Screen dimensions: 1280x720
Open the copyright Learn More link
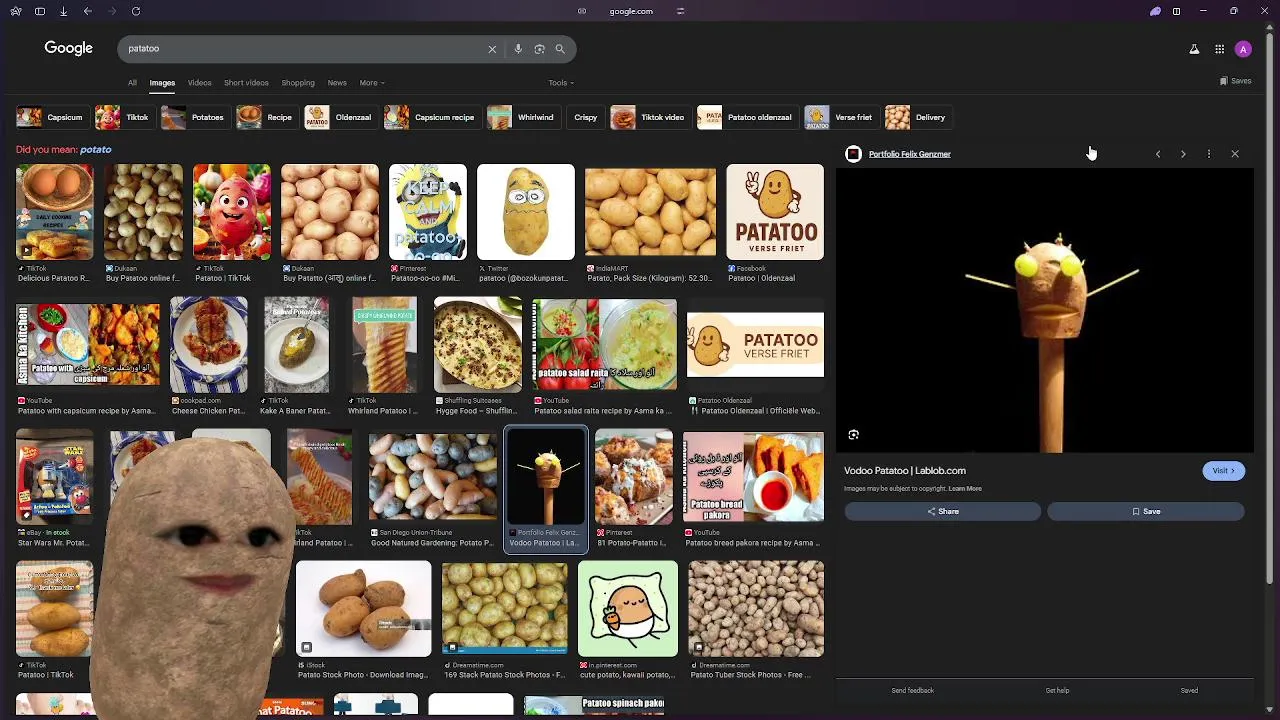(965, 489)
